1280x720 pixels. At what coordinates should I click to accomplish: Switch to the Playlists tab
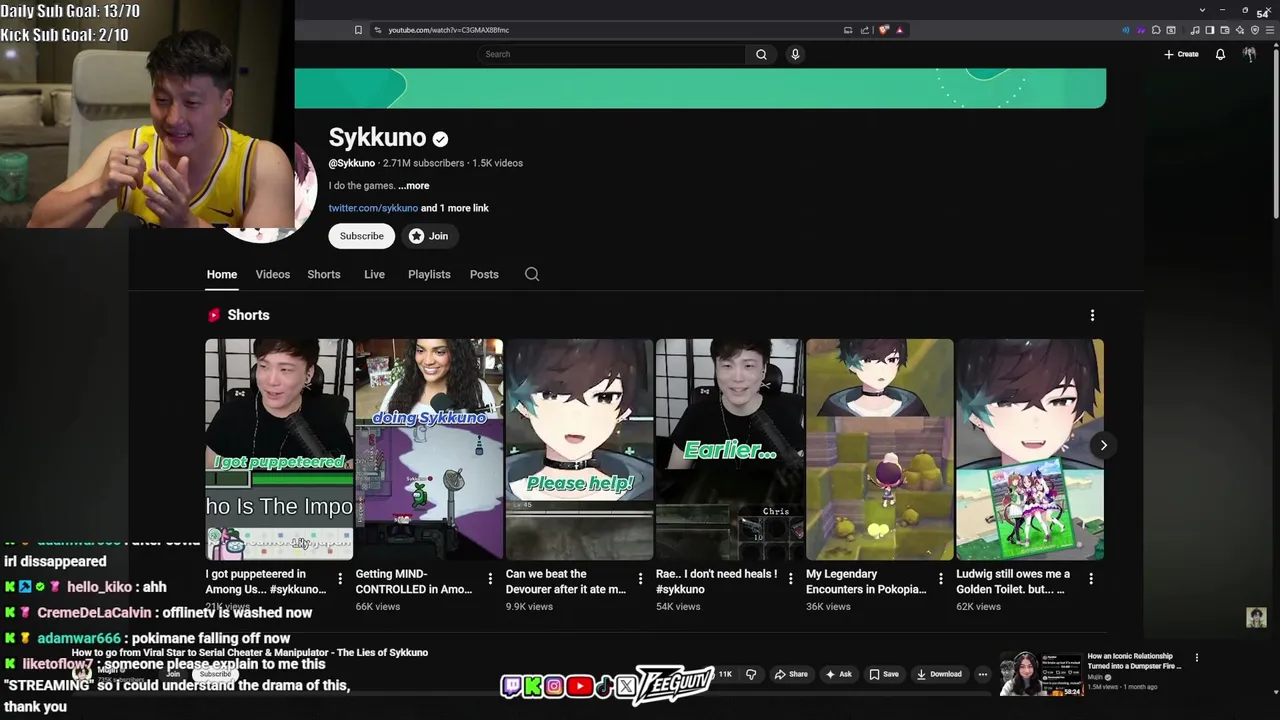click(x=429, y=274)
